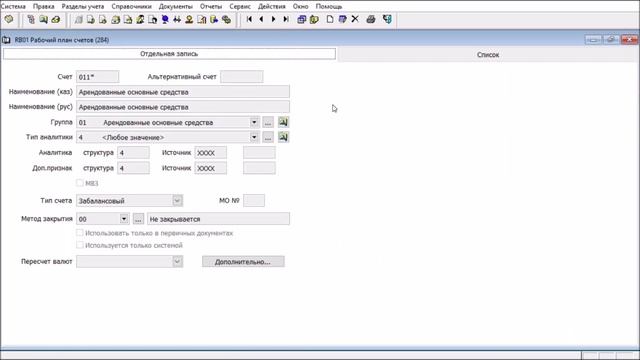The width and height of the screenshot is (640, 360).
Task: Click the blue globe toolbar icon
Action: [165, 19]
